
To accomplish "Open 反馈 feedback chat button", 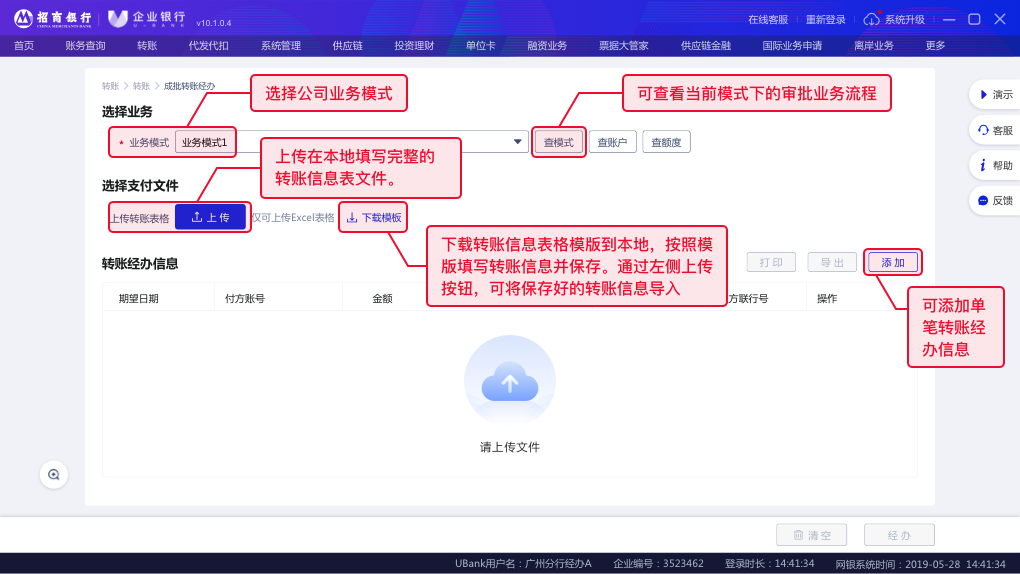I will [x=996, y=200].
